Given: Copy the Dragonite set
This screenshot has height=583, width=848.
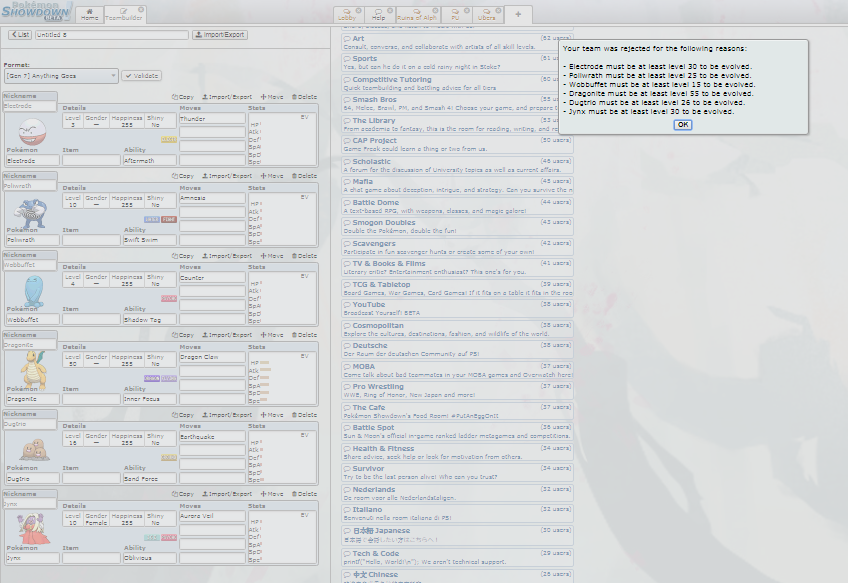Looking at the screenshot, I should pos(183,335).
